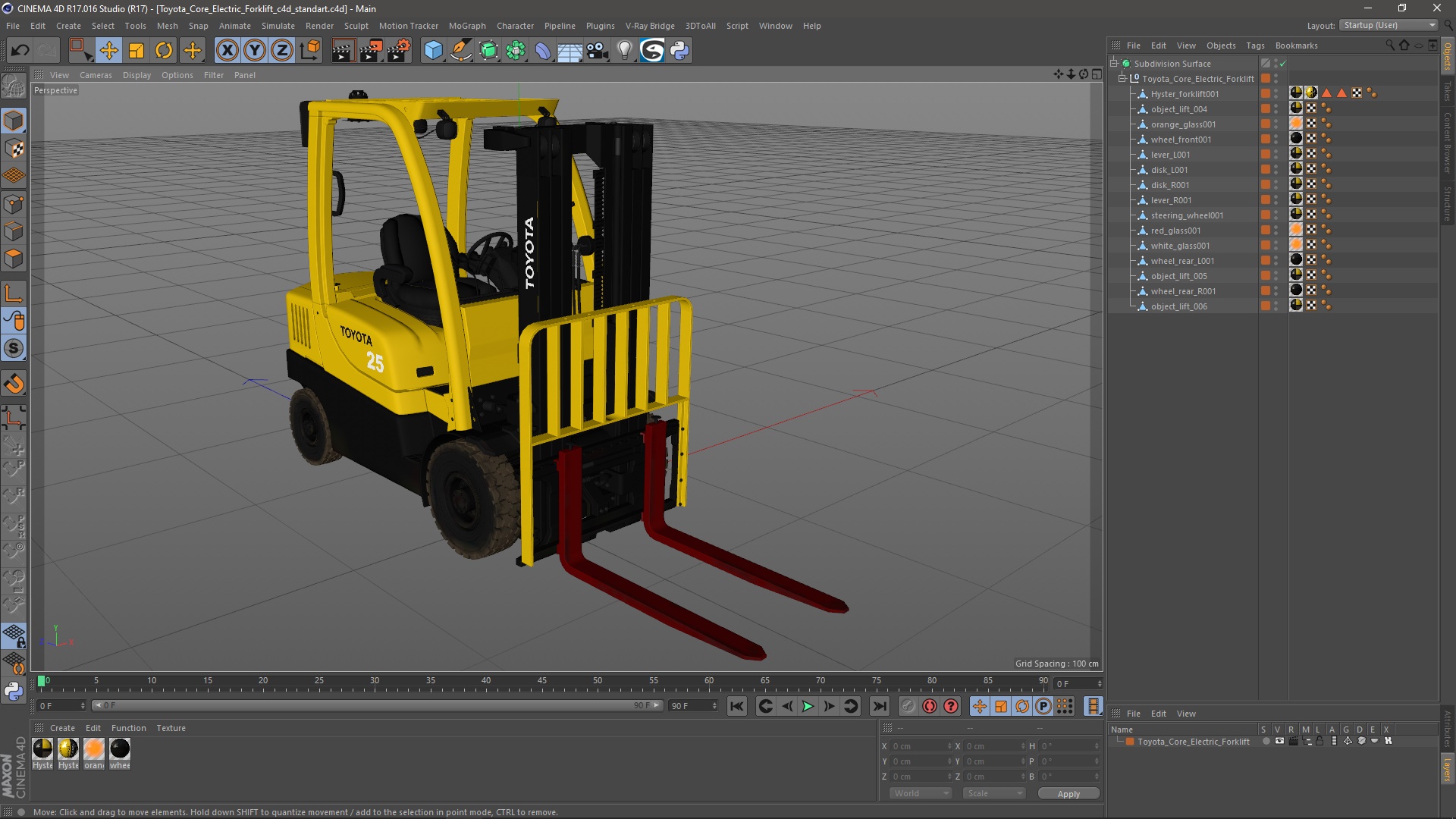Click the Render View clapperboard icon

click(x=343, y=51)
